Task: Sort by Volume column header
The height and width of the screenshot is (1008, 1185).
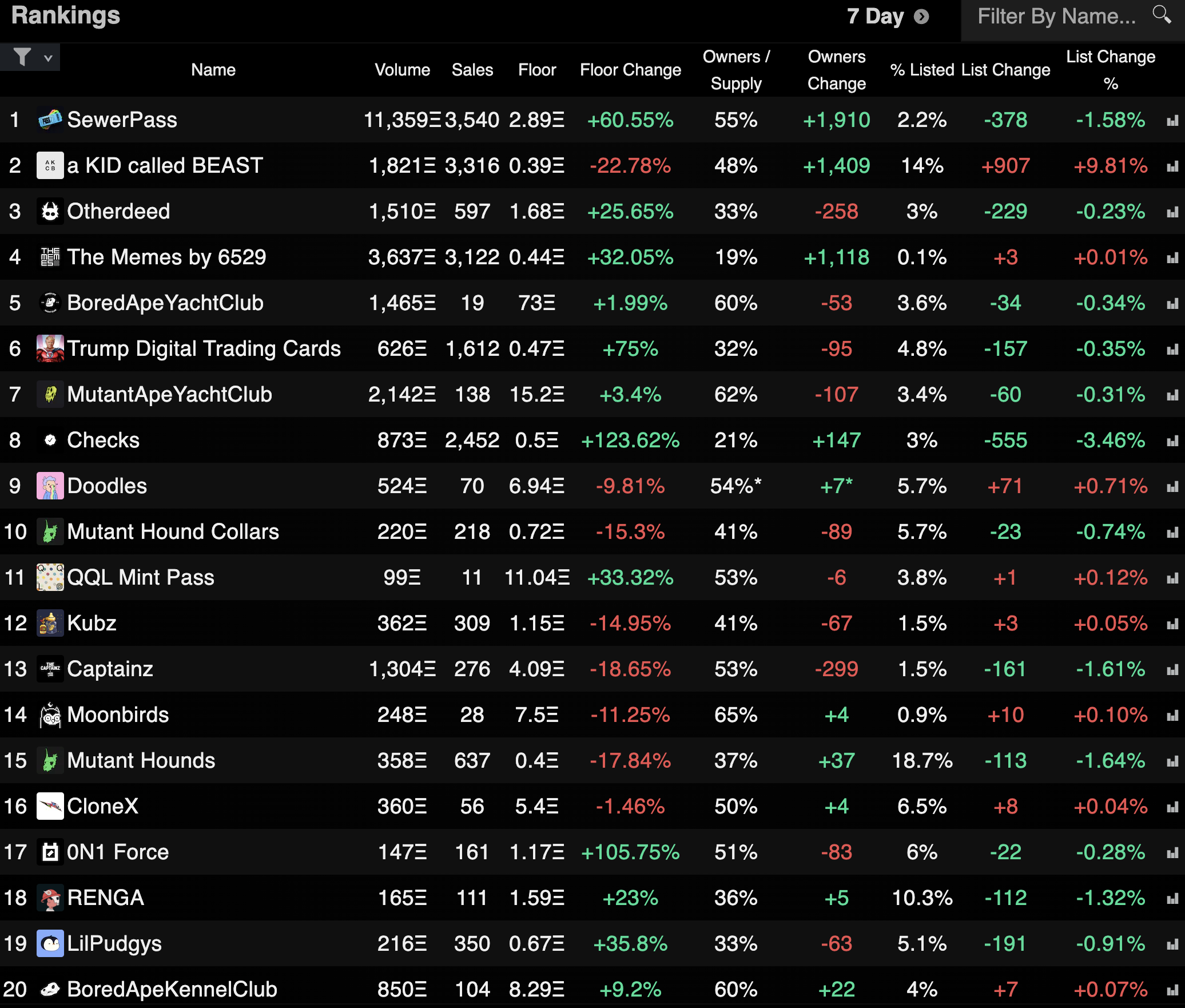Action: point(402,70)
